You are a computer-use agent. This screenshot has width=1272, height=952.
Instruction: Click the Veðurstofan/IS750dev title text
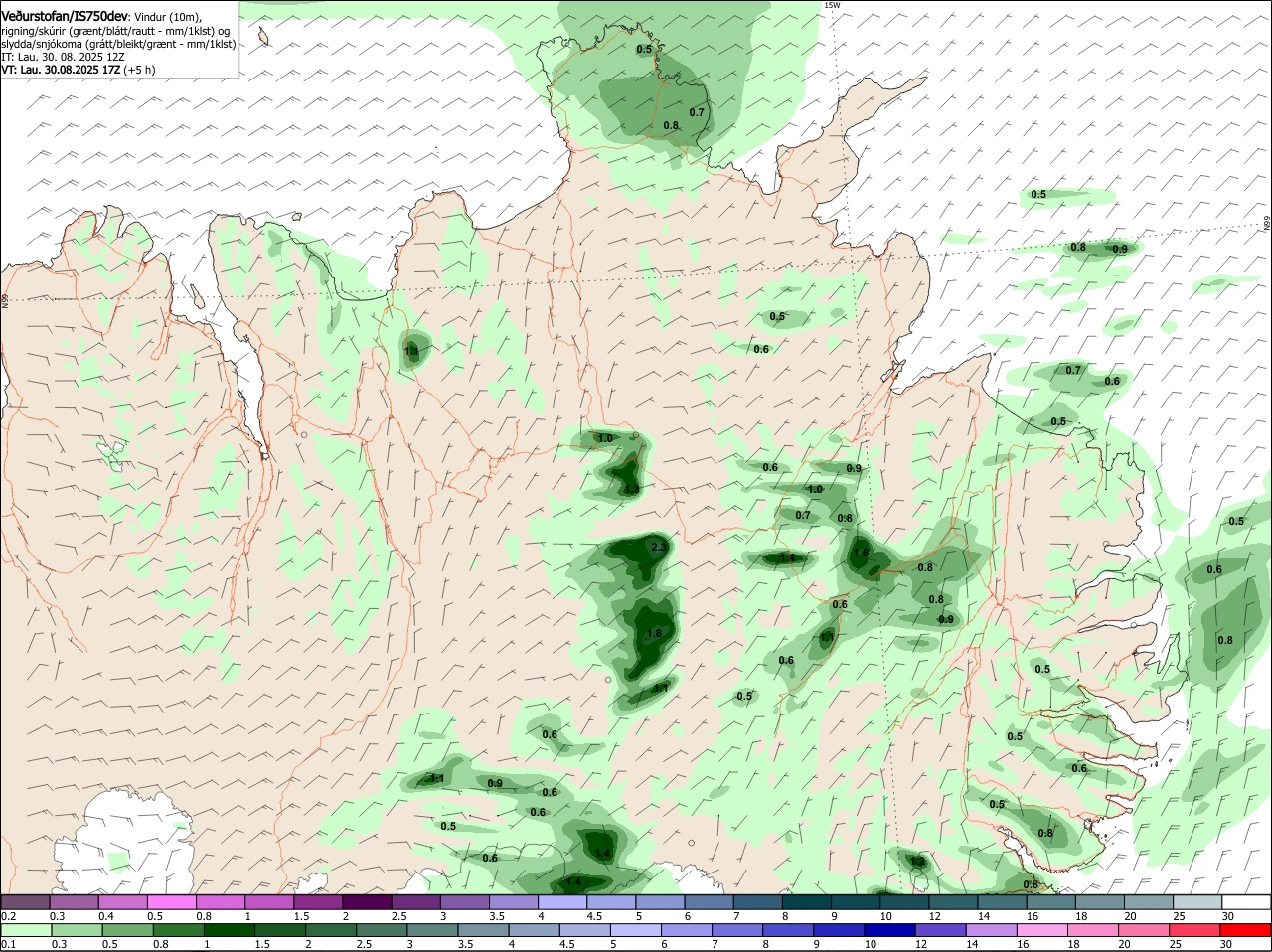65,17
